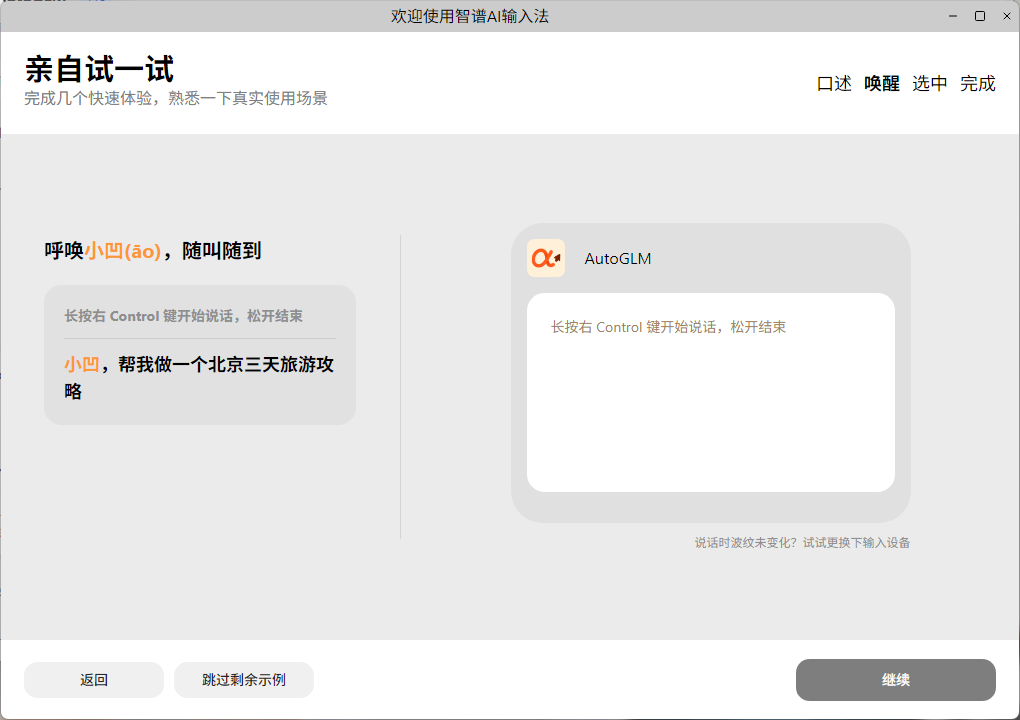This screenshot has width=1020, height=720.
Task: Select the highlighted 唤醒 step
Action: 882,84
